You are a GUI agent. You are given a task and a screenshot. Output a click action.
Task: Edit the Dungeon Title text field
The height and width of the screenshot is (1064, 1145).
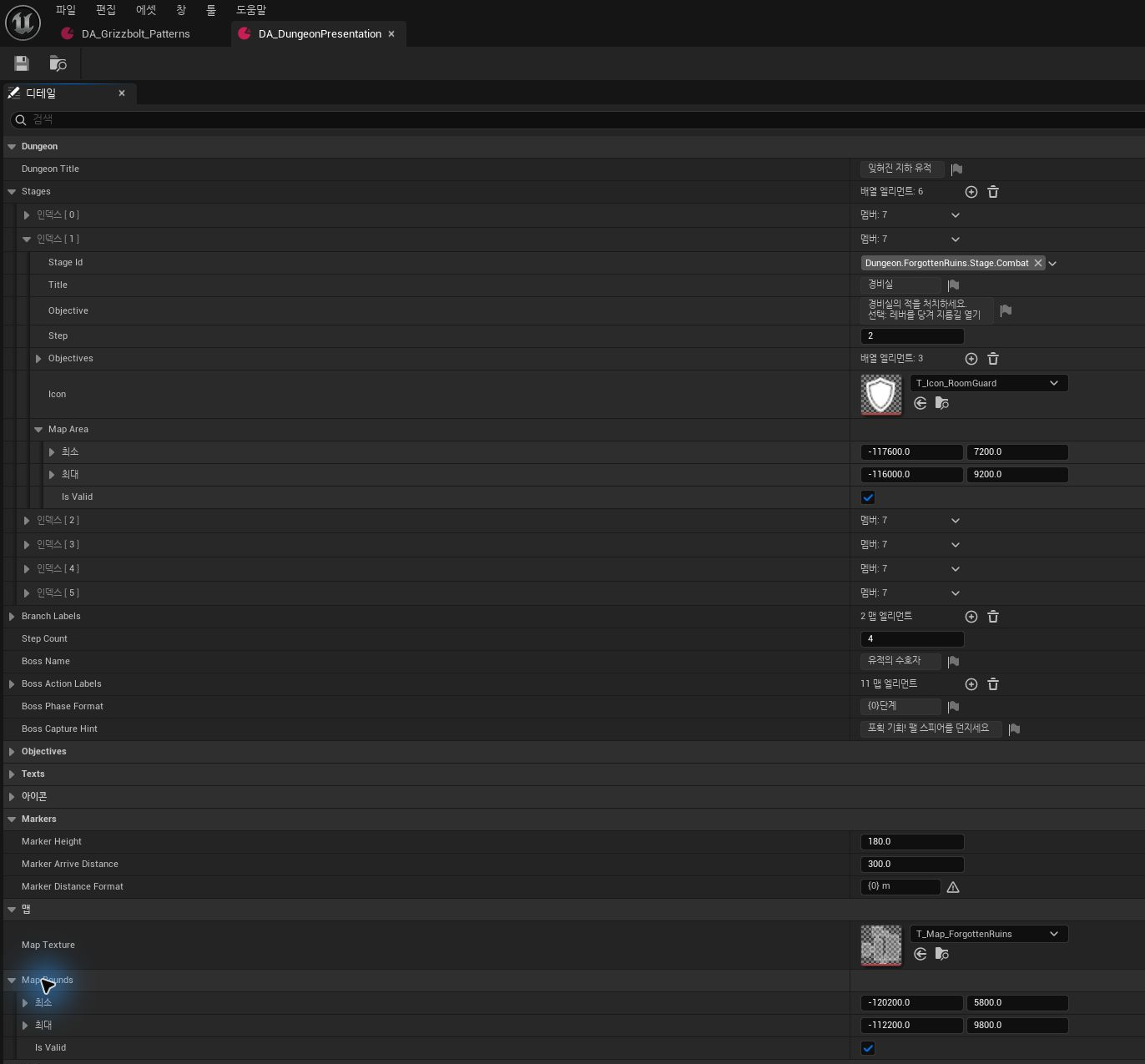pyautogui.click(x=902, y=169)
